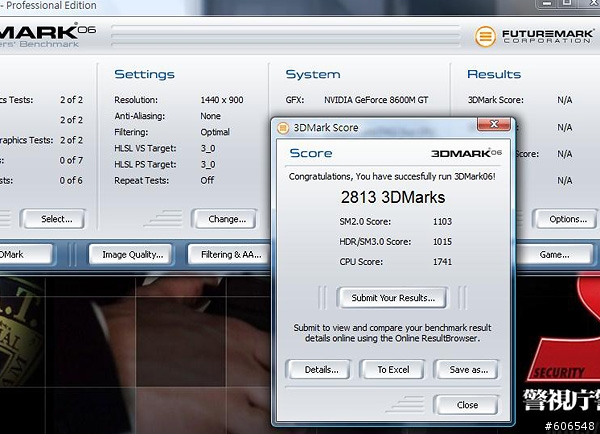Click the Filtering value Optimal
Viewport: 600px width, 434px height.
[x=215, y=132]
